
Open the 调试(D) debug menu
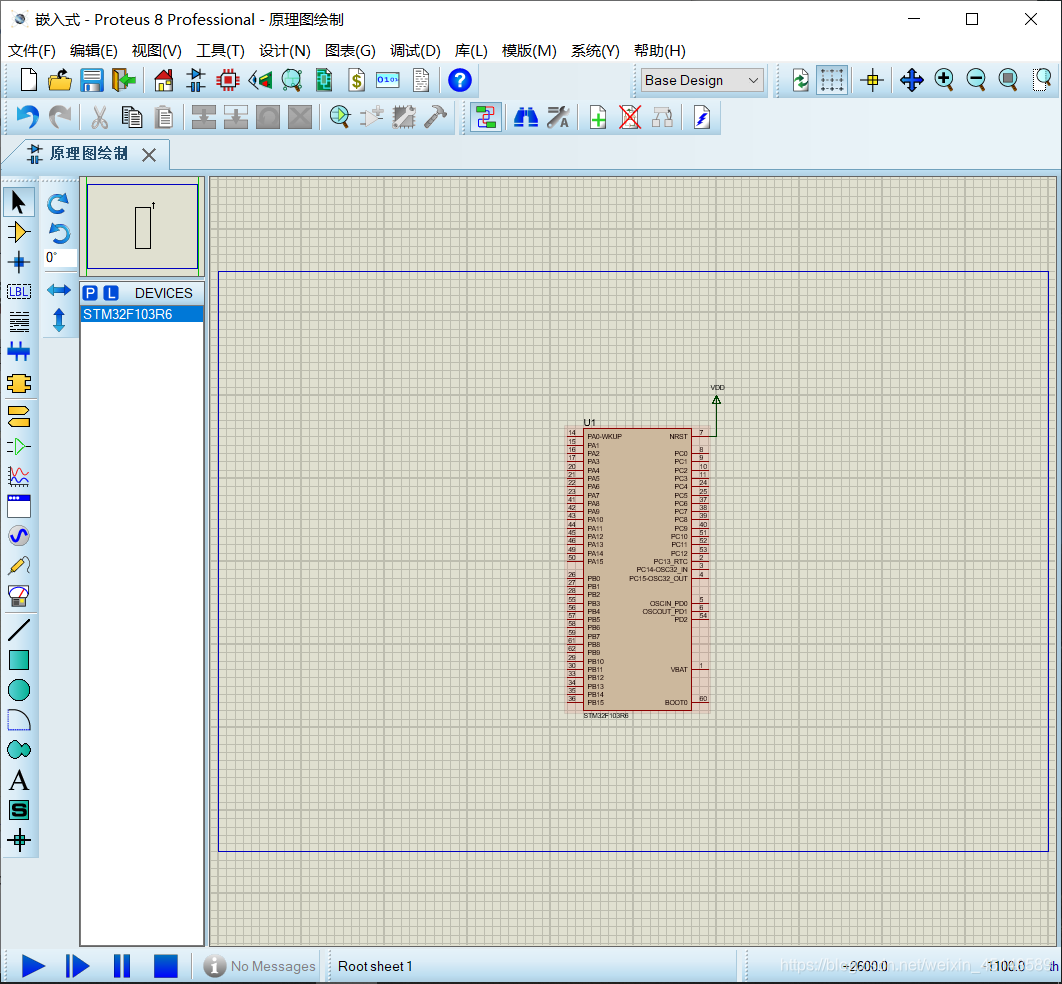pos(415,51)
